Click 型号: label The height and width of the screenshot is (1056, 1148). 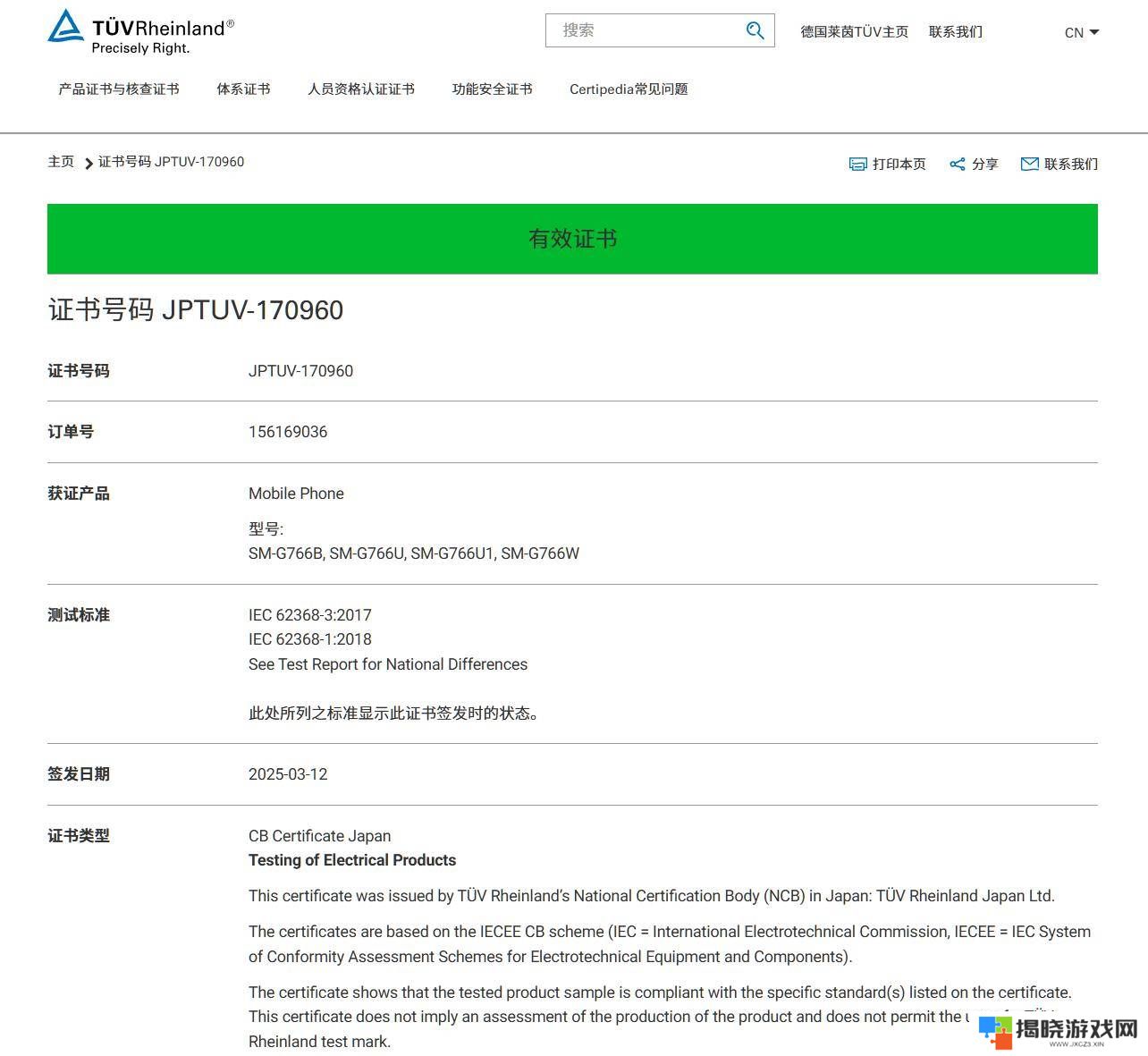(x=266, y=529)
